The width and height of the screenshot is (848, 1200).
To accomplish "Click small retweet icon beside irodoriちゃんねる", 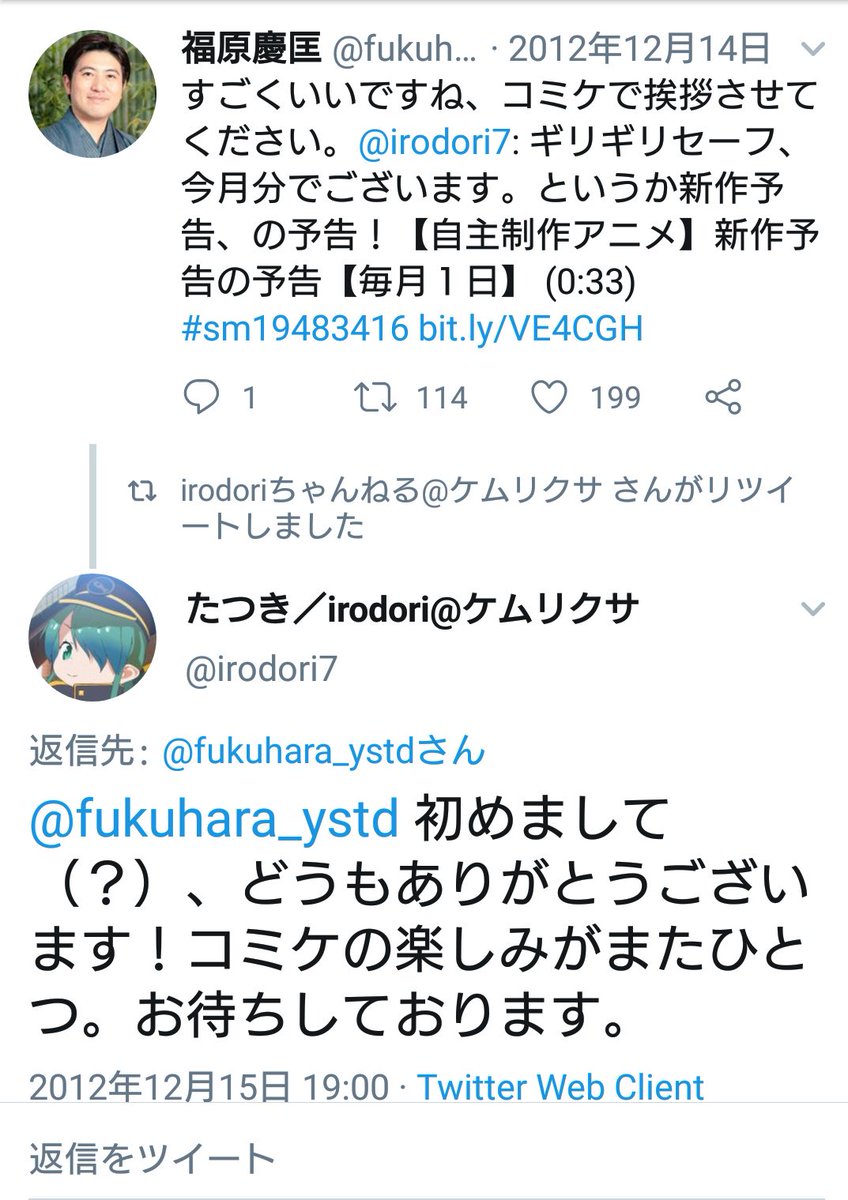I will pos(149,491).
